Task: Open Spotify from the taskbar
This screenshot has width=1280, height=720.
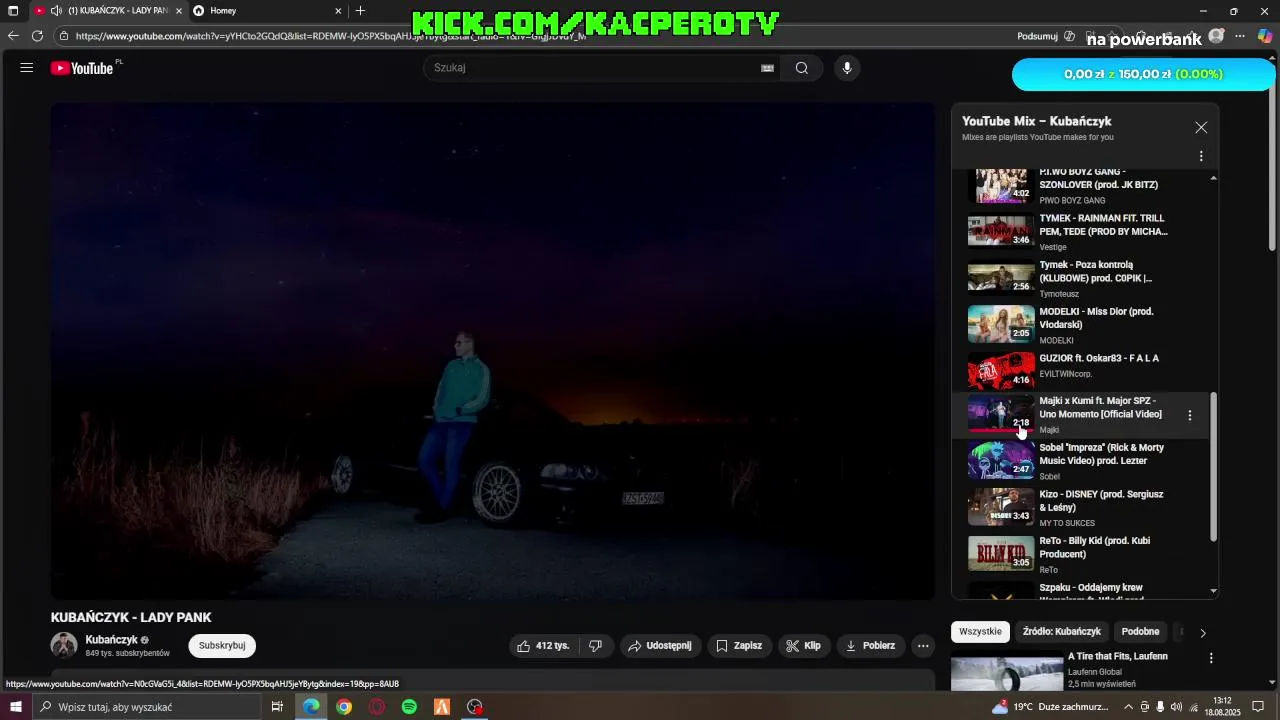Action: [x=409, y=707]
